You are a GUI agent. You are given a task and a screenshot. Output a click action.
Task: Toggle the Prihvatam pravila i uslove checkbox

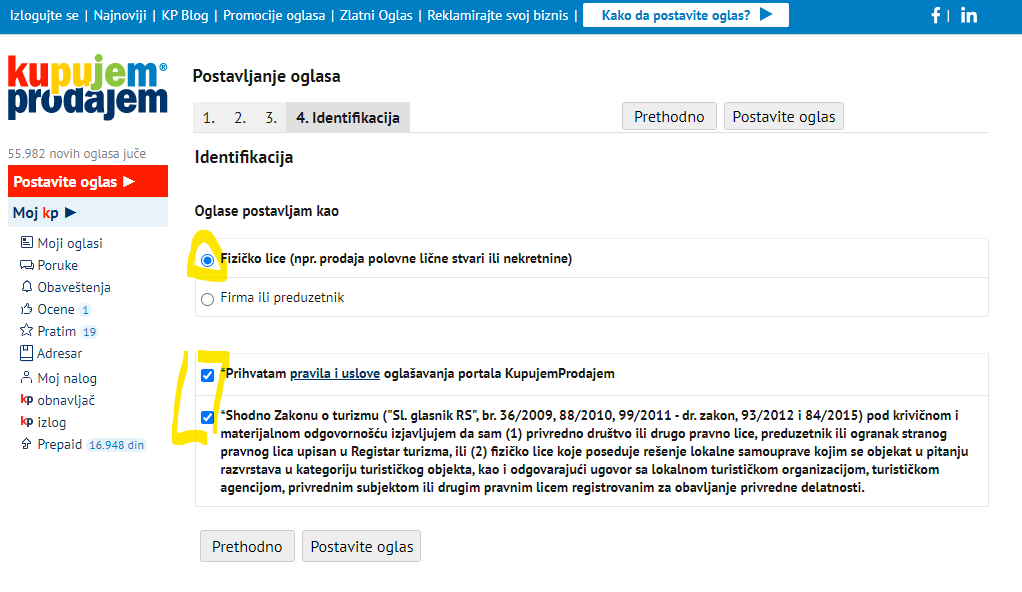coord(207,375)
